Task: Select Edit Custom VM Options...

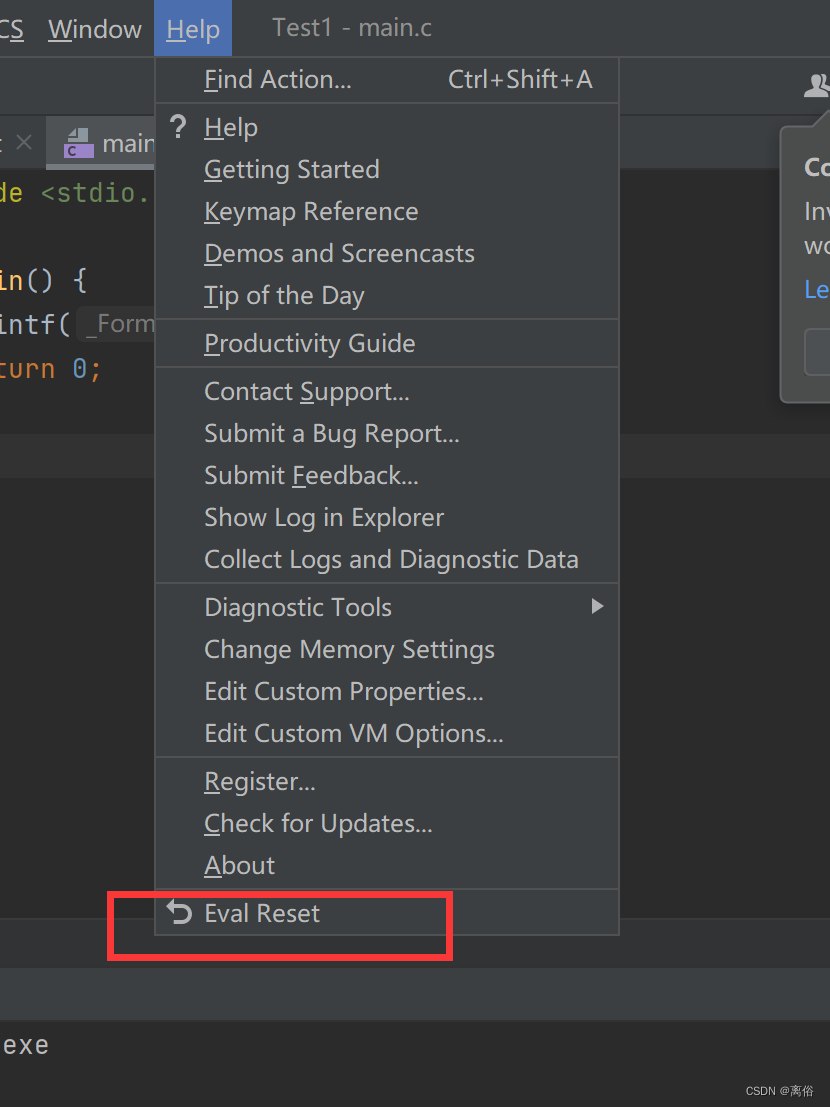Action: pos(387,734)
